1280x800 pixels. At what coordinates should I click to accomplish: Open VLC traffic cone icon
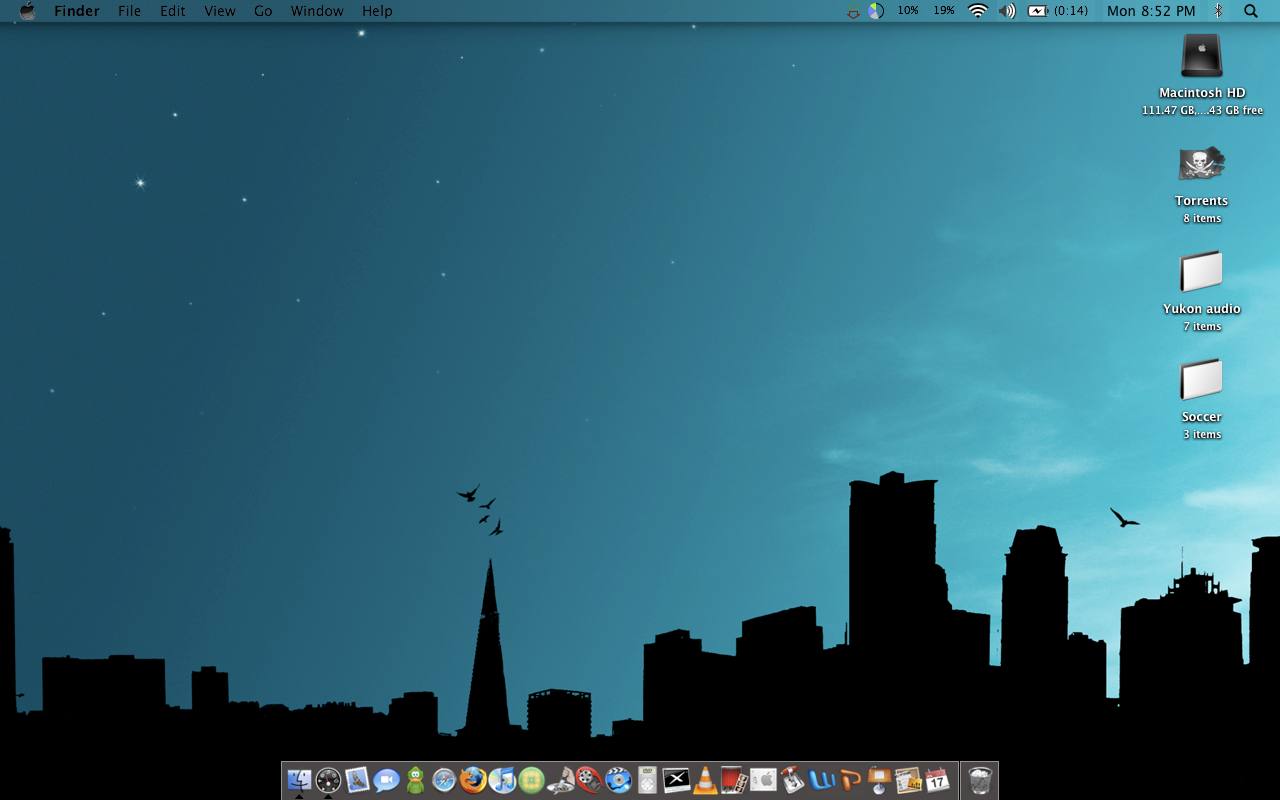pos(705,780)
